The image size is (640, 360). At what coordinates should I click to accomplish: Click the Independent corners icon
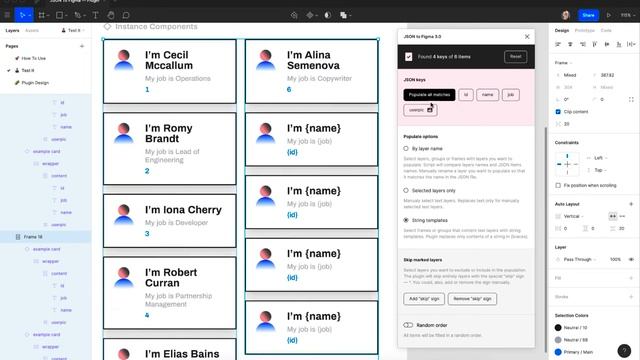tap(631, 100)
